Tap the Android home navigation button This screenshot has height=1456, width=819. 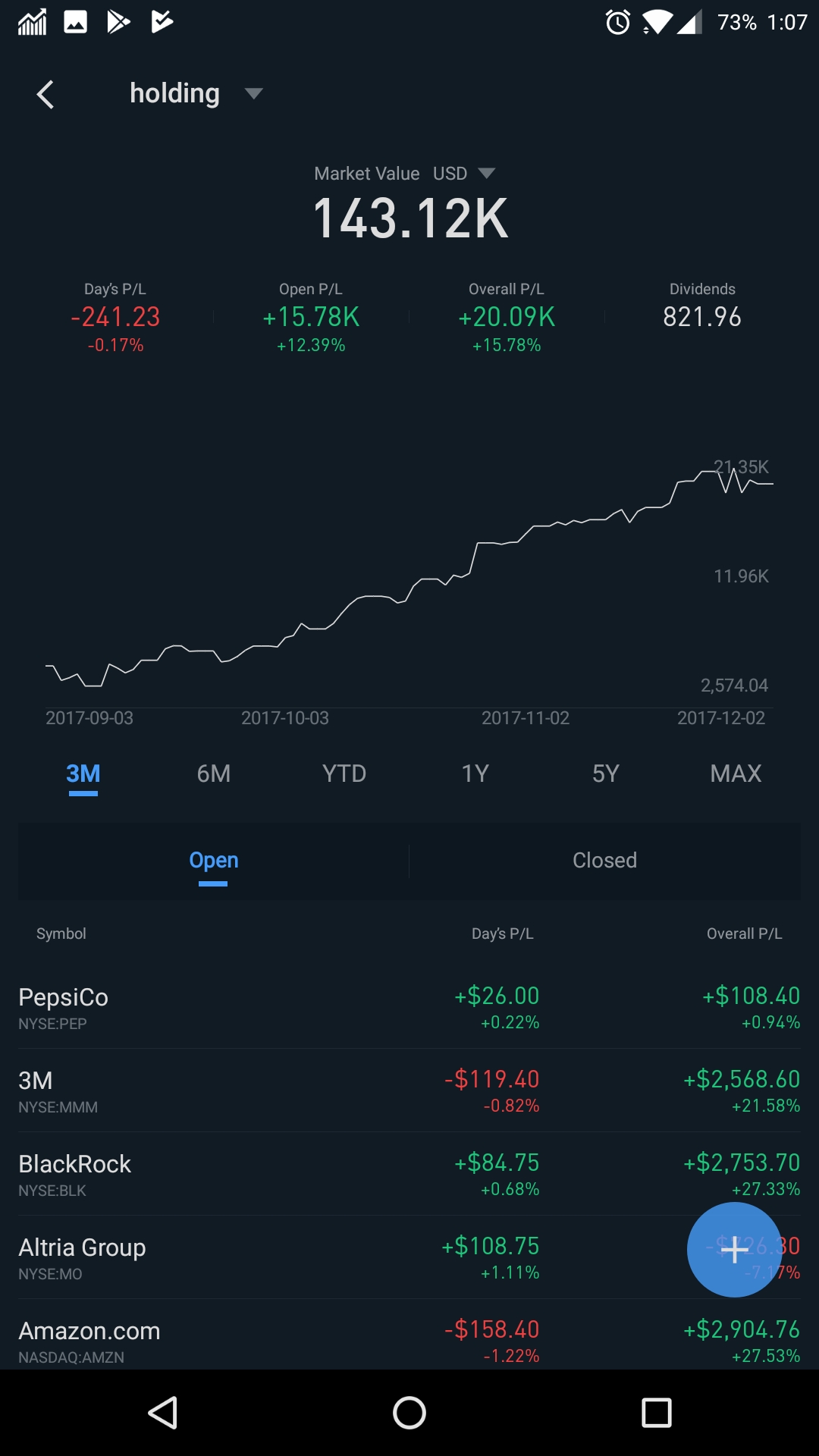coord(409,1413)
